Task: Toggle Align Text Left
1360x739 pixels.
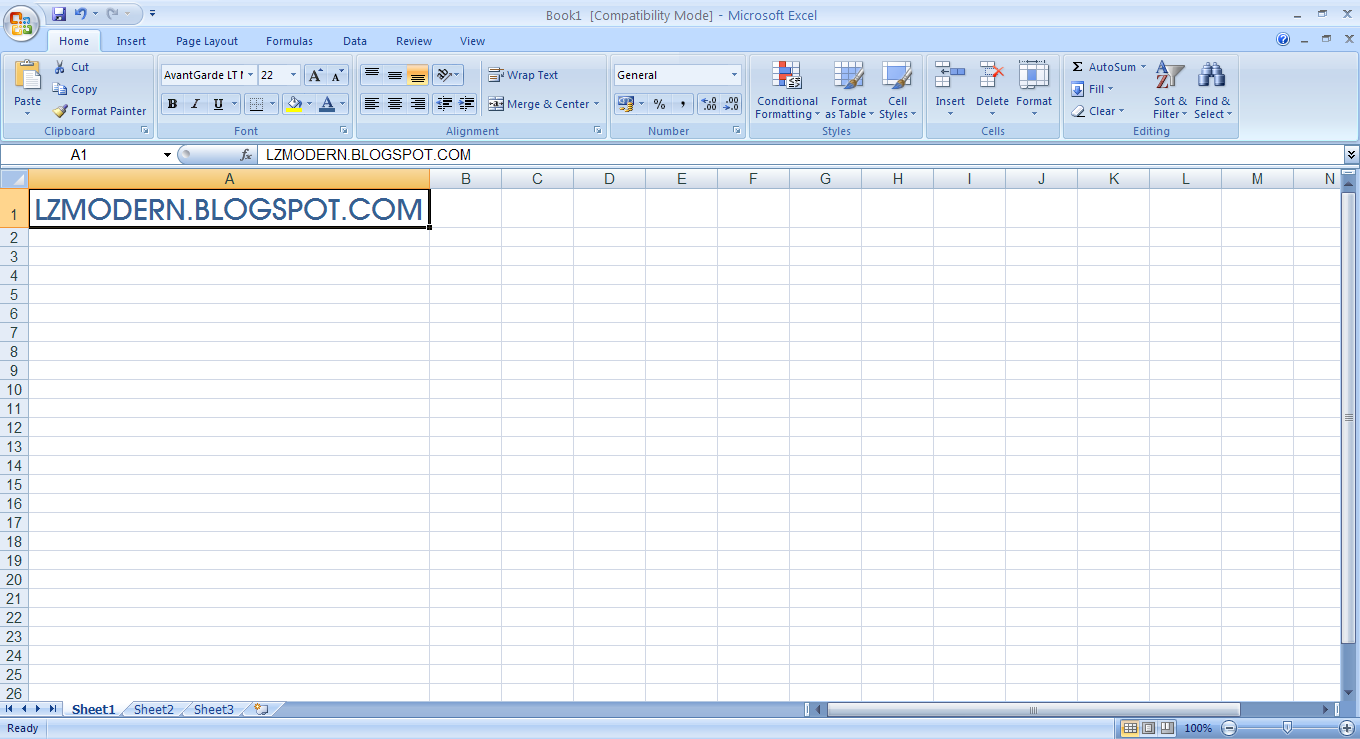Action: pyautogui.click(x=372, y=104)
